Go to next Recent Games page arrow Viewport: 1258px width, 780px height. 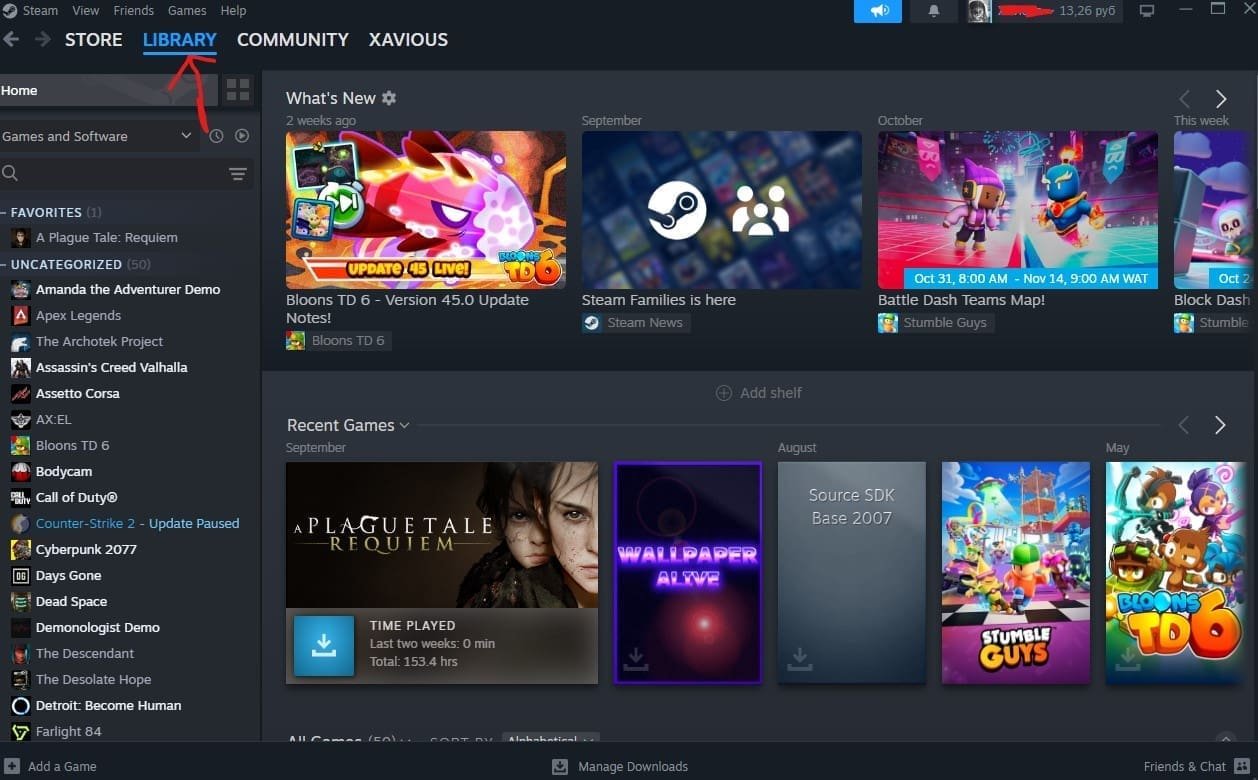(1220, 425)
